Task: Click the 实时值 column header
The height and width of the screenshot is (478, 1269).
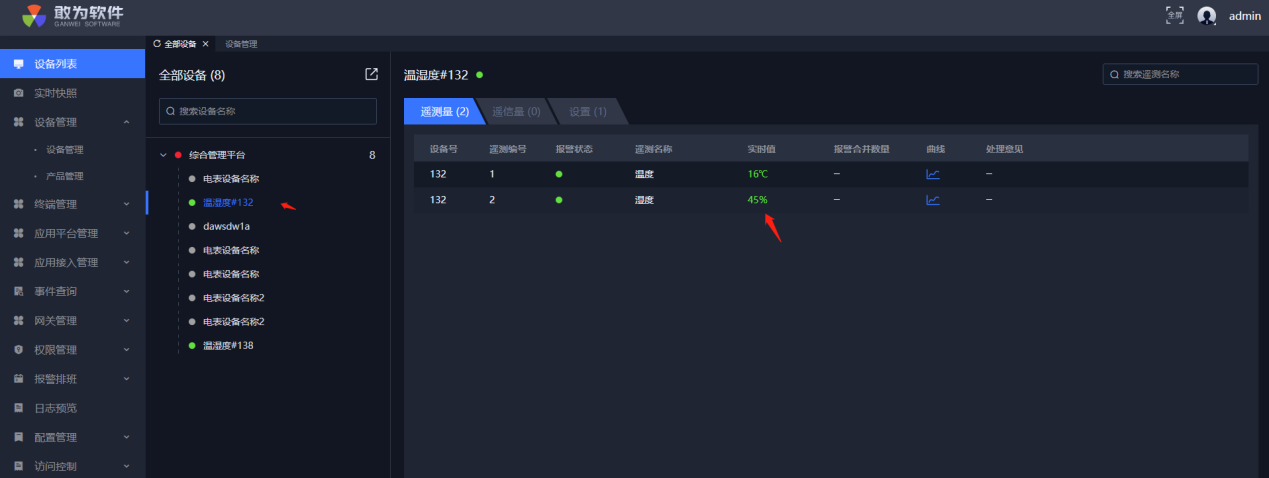Action: 761,149
